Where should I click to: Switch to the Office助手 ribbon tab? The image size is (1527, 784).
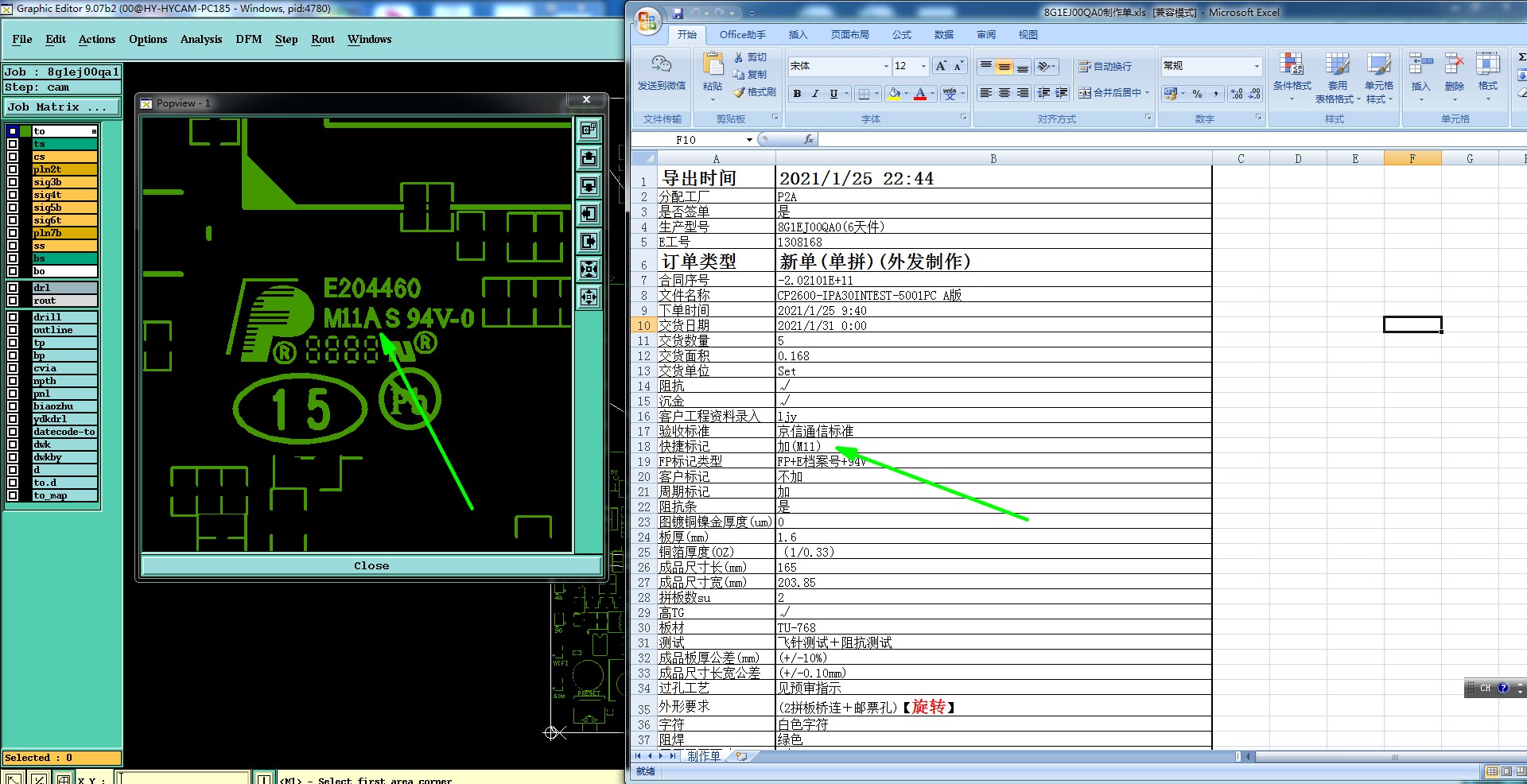pyautogui.click(x=743, y=35)
